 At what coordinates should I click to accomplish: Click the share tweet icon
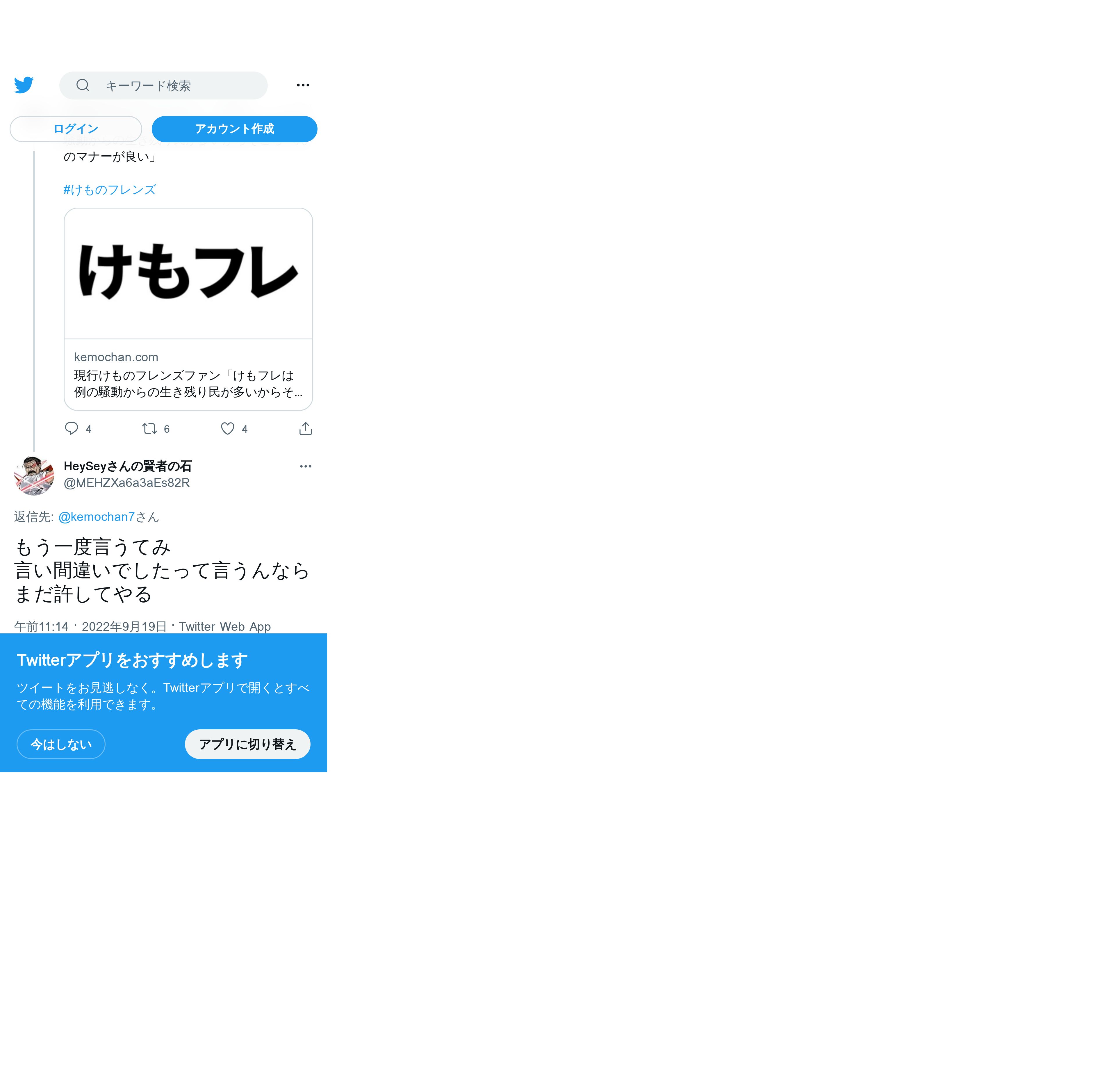click(305, 428)
